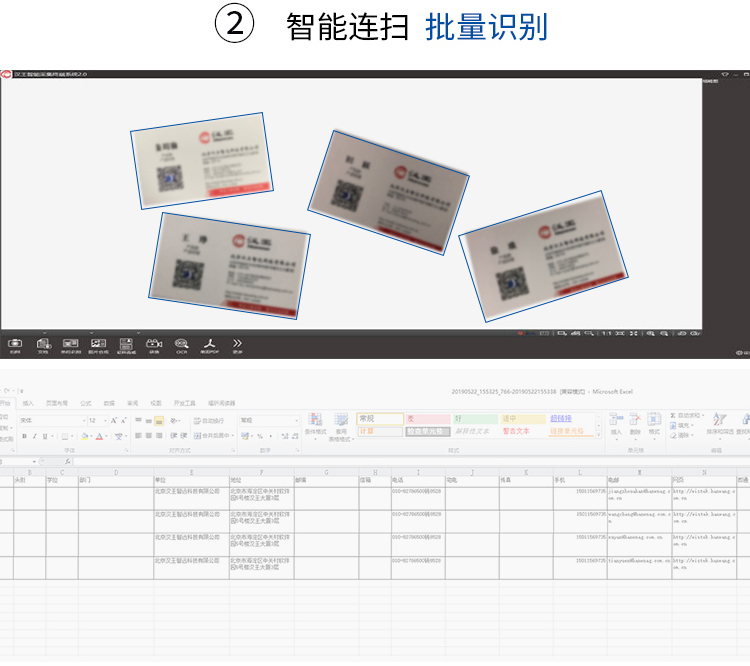Click the barcode recognition icon in scanner toolbar
This screenshot has width=750, height=666.
click(70, 344)
